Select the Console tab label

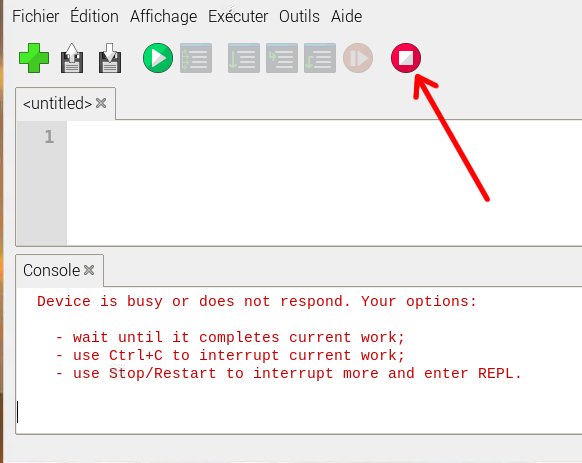[x=52, y=270]
